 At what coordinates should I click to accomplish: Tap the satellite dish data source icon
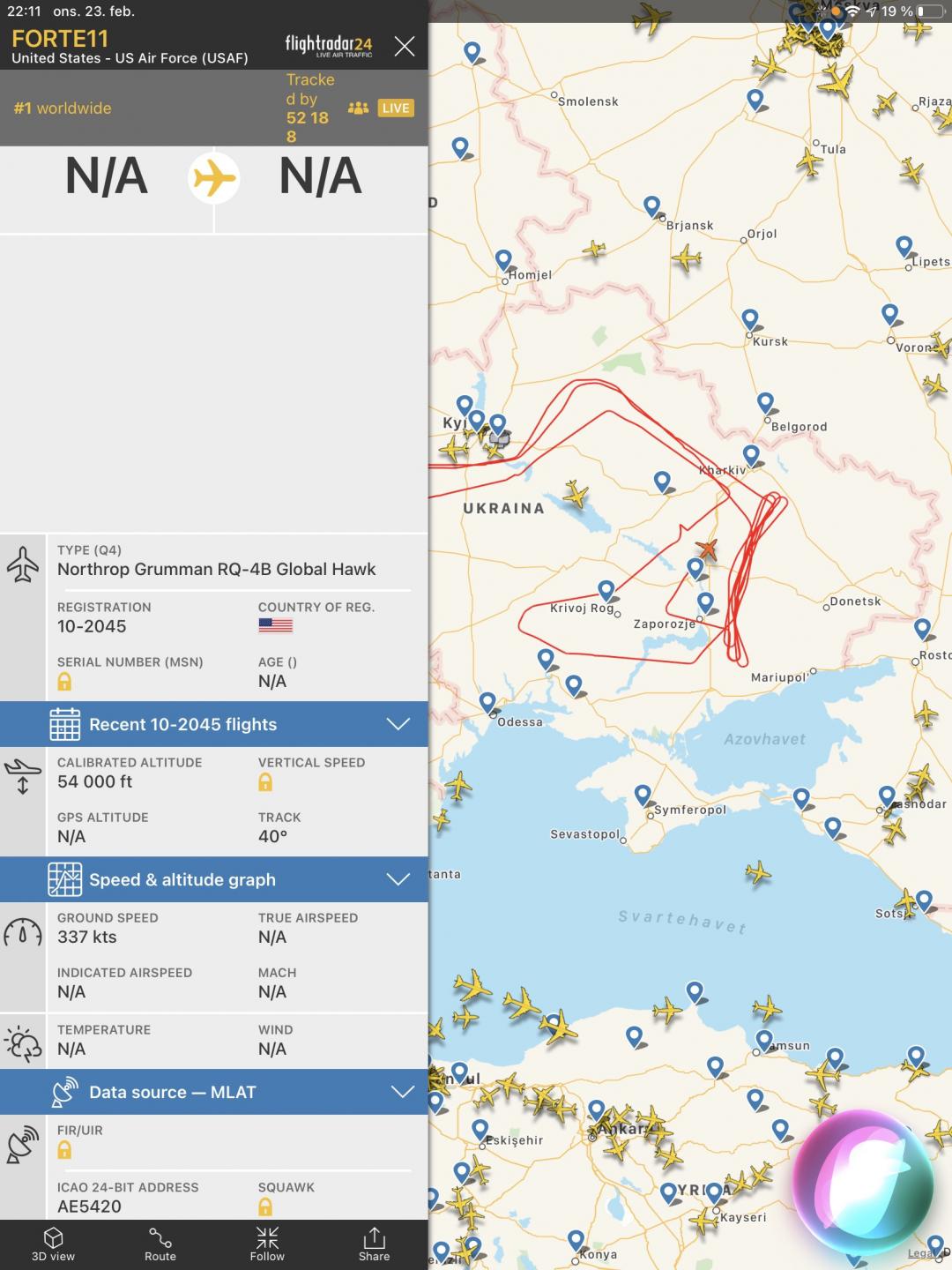point(64,1092)
